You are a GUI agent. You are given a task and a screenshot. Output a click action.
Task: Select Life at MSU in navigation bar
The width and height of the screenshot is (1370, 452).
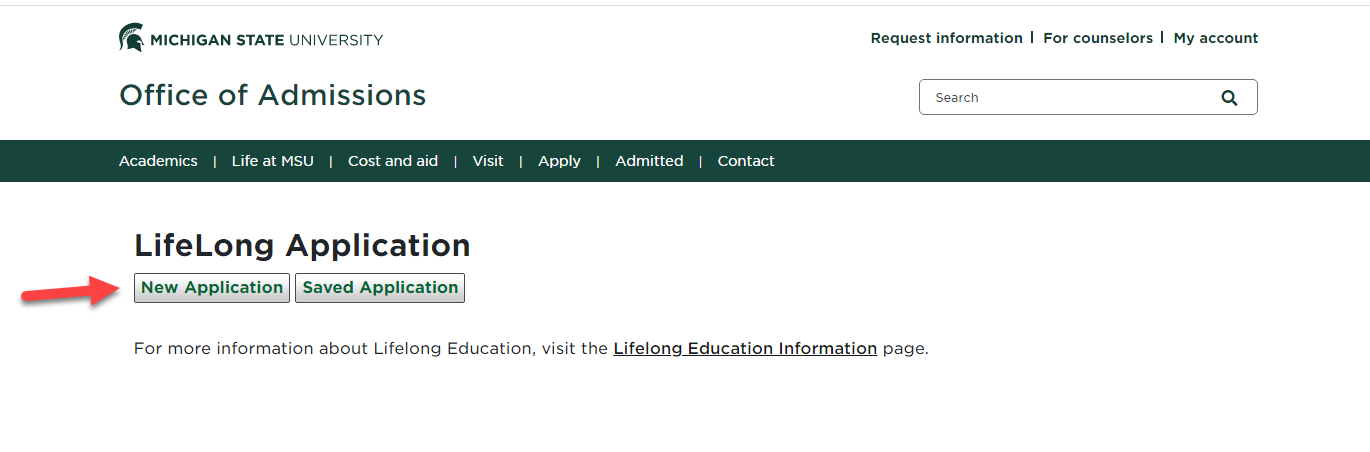pyautogui.click(x=273, y=161)
